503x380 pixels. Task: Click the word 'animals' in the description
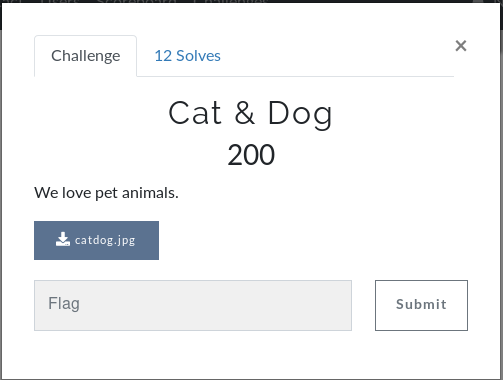pyautogui.click(x=148, y=193)
